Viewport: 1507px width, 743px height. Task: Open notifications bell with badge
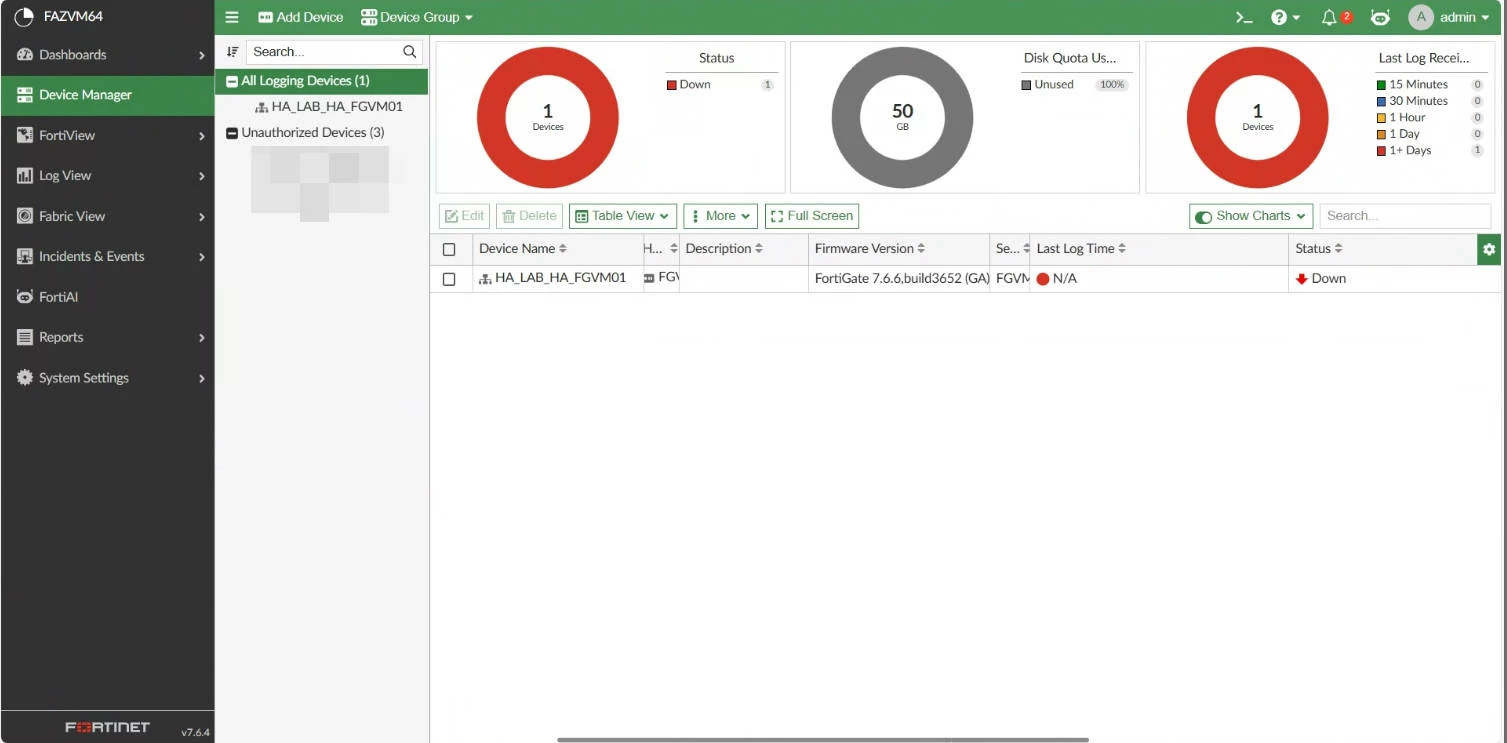click(1336, 17)
